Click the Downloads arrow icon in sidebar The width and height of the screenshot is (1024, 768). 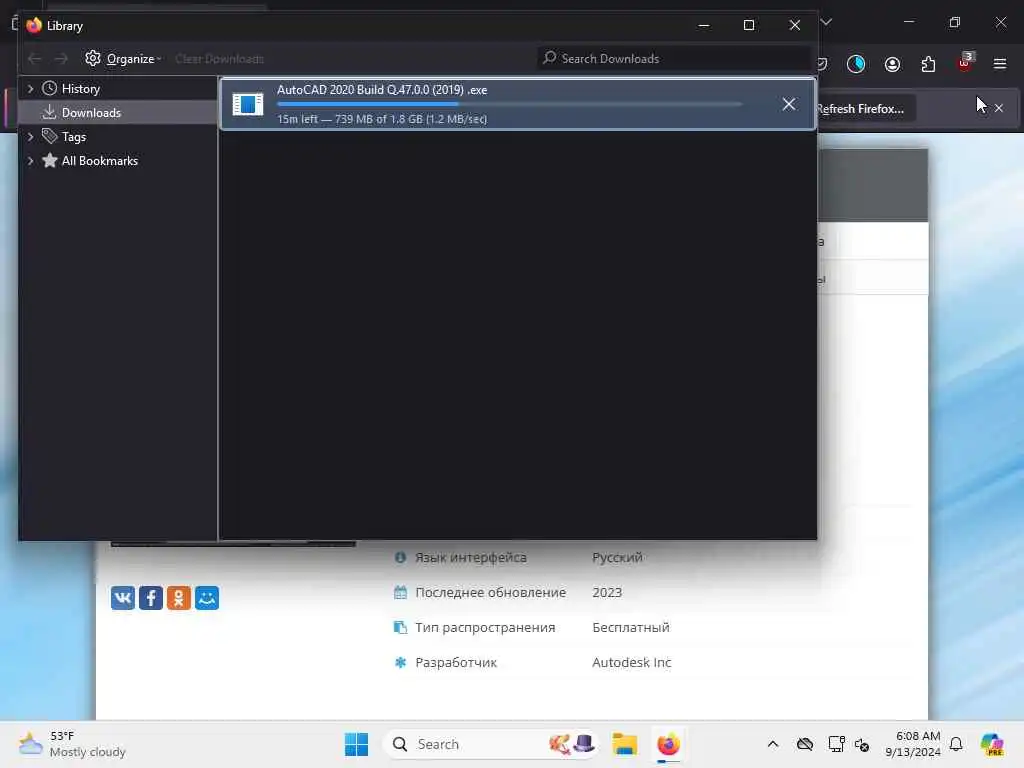pyautogui.click(x=49, y=112)
